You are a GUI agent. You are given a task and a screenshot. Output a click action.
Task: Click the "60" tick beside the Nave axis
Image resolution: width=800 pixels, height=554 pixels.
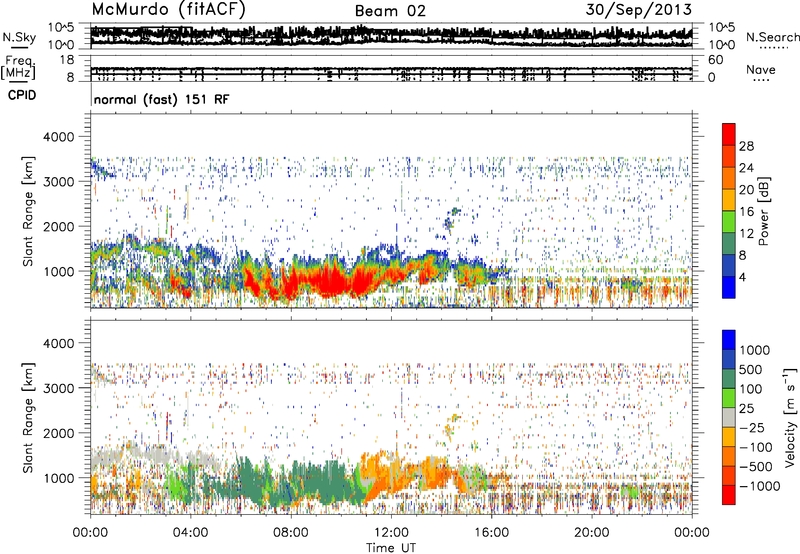point(716,60)
